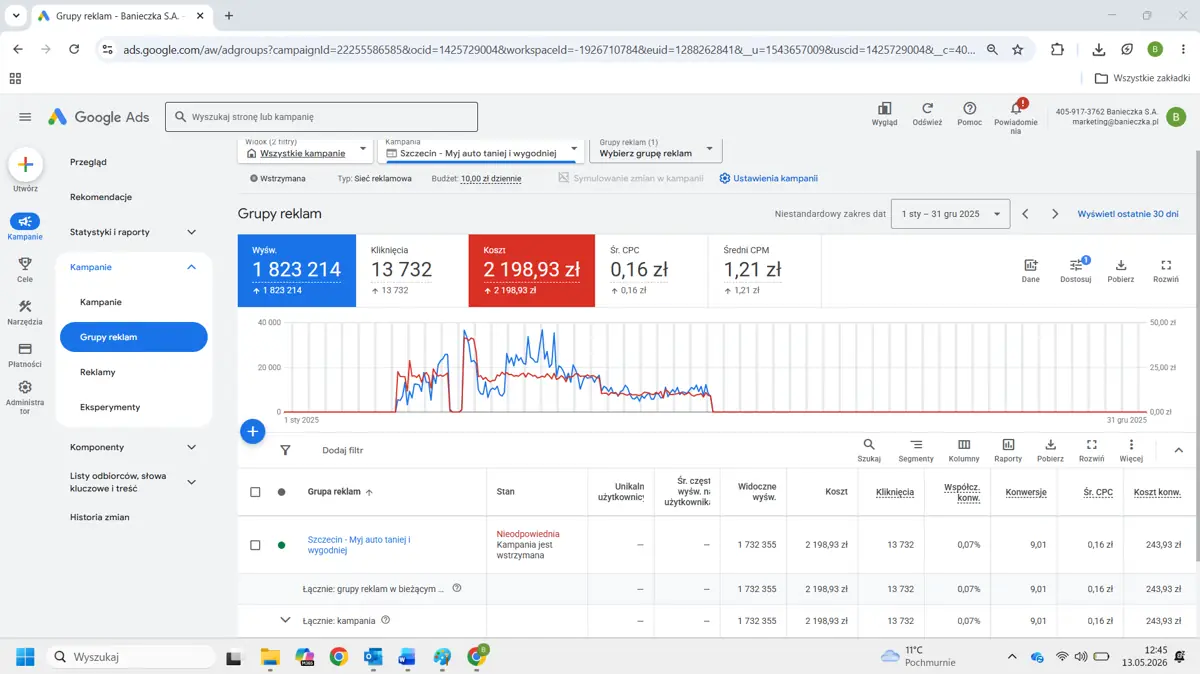The width and height of the screenshot is (1200, 674).
Task: Open Windows Start button
Action: coord(25,657)
